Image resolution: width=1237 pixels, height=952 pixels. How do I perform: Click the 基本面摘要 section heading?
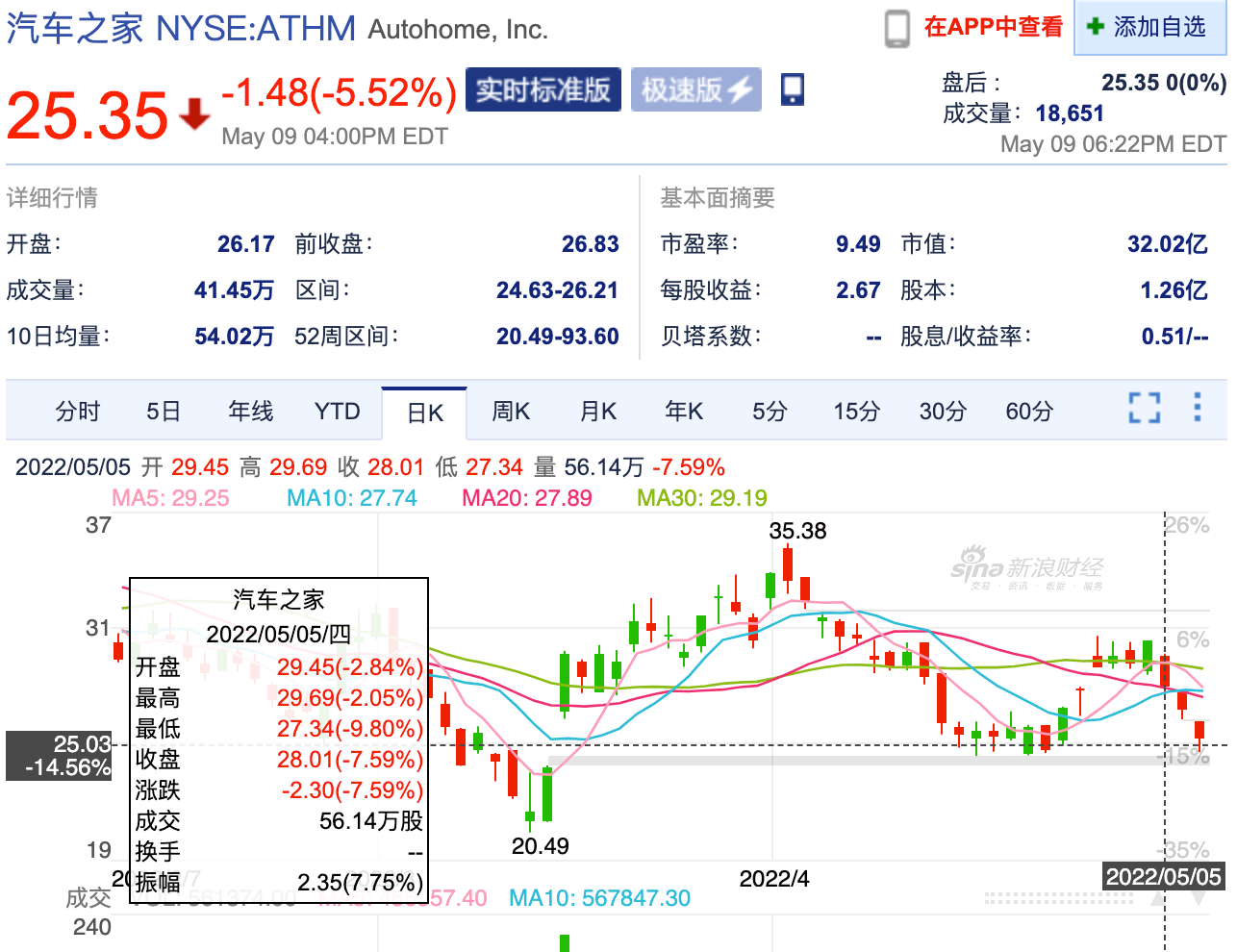point(718,198)
